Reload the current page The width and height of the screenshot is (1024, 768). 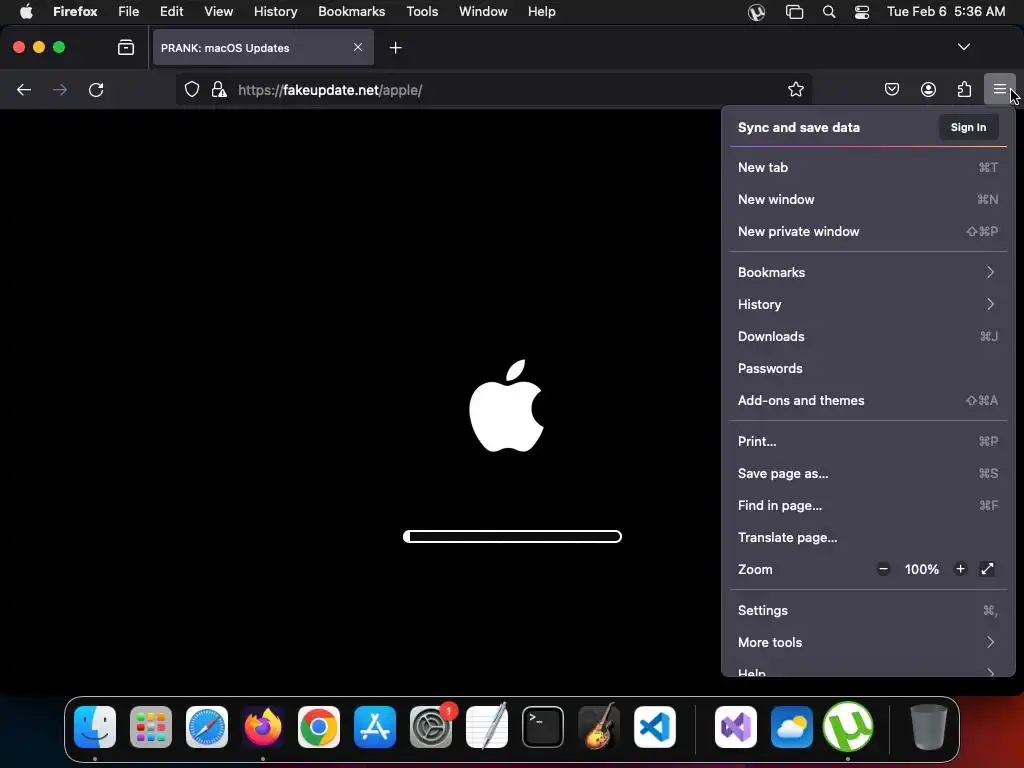tap(96, 89)
